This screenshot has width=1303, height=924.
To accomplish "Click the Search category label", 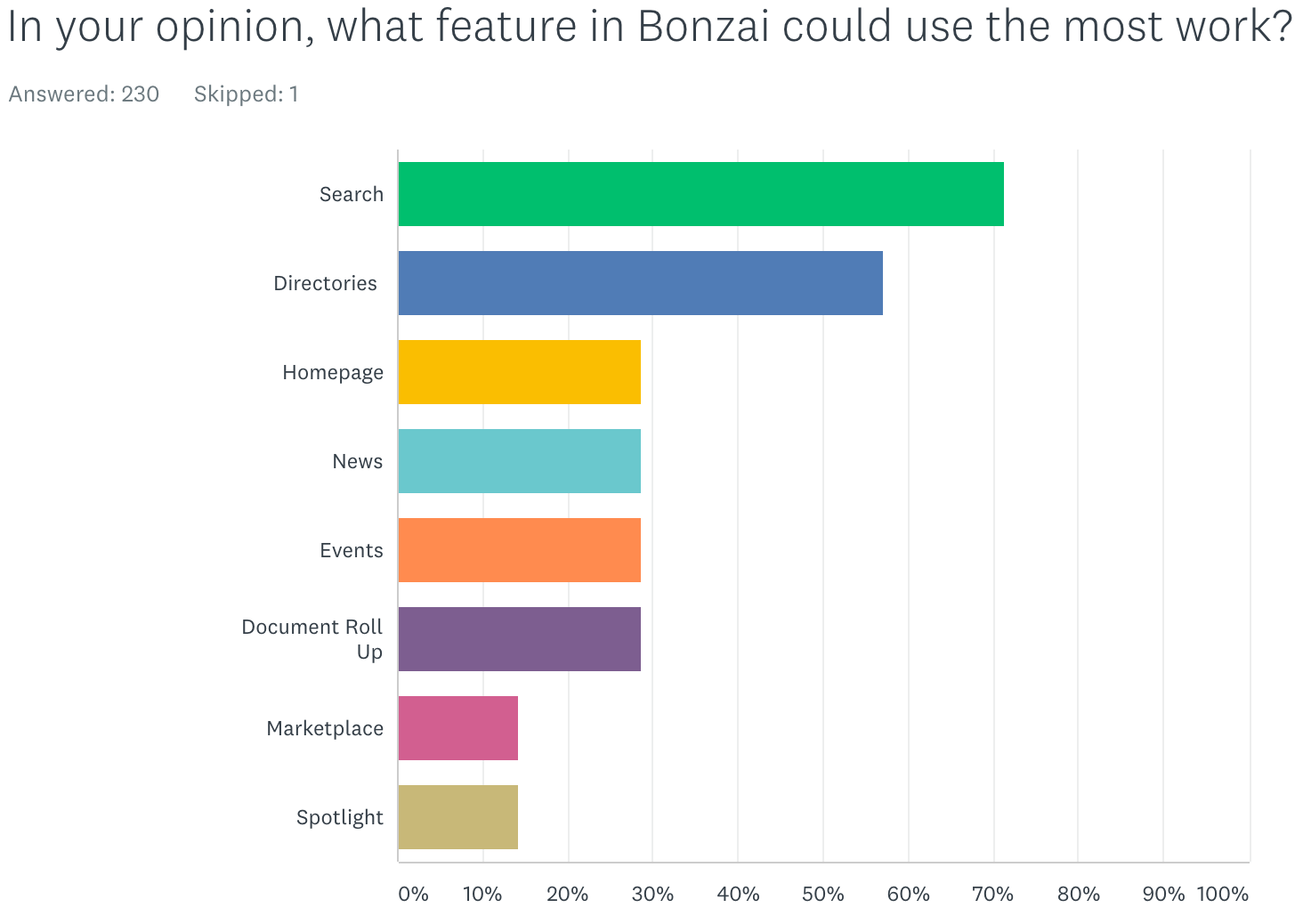I will [352, 194].
